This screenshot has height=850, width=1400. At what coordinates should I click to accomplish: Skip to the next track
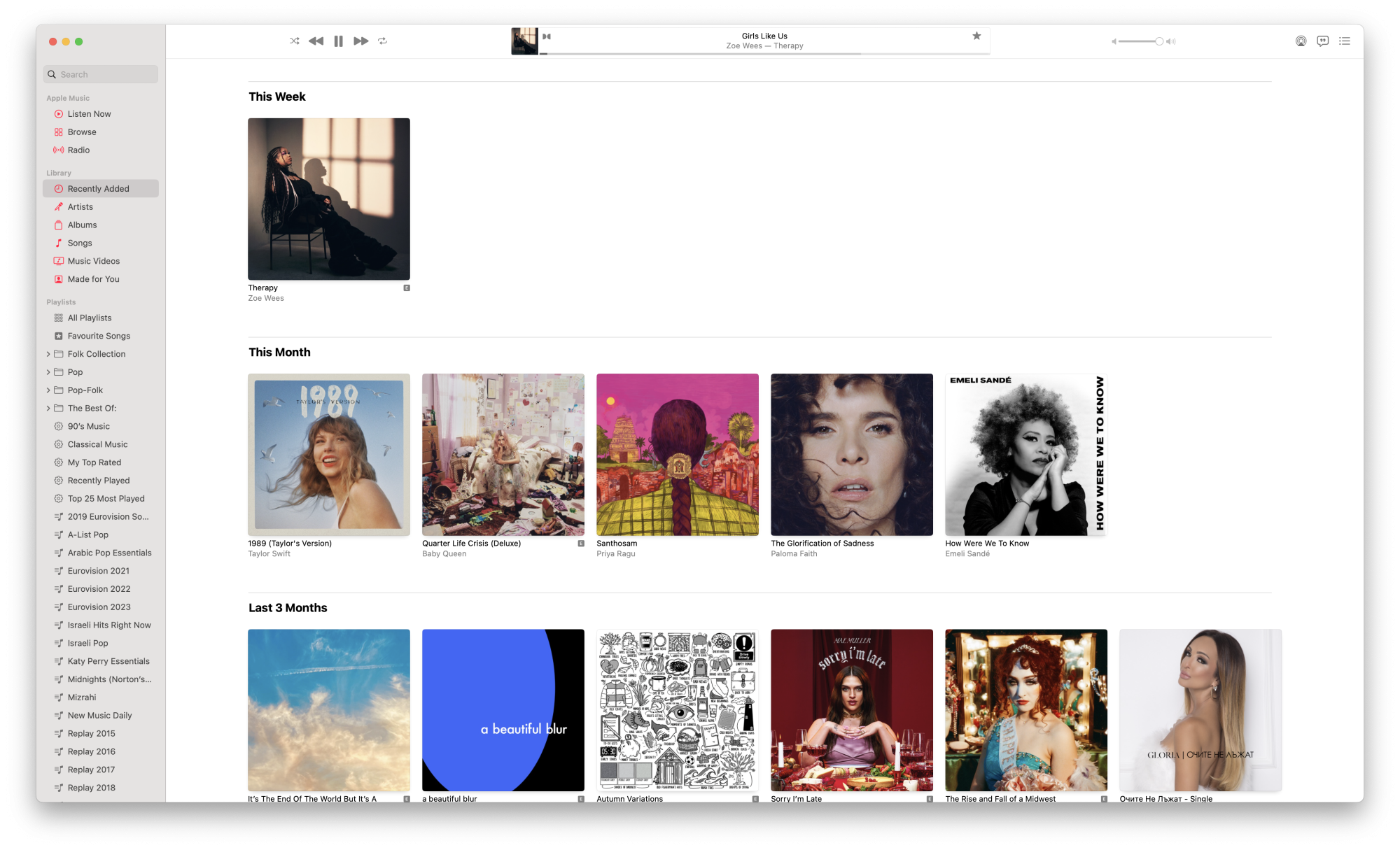[360, 41]
